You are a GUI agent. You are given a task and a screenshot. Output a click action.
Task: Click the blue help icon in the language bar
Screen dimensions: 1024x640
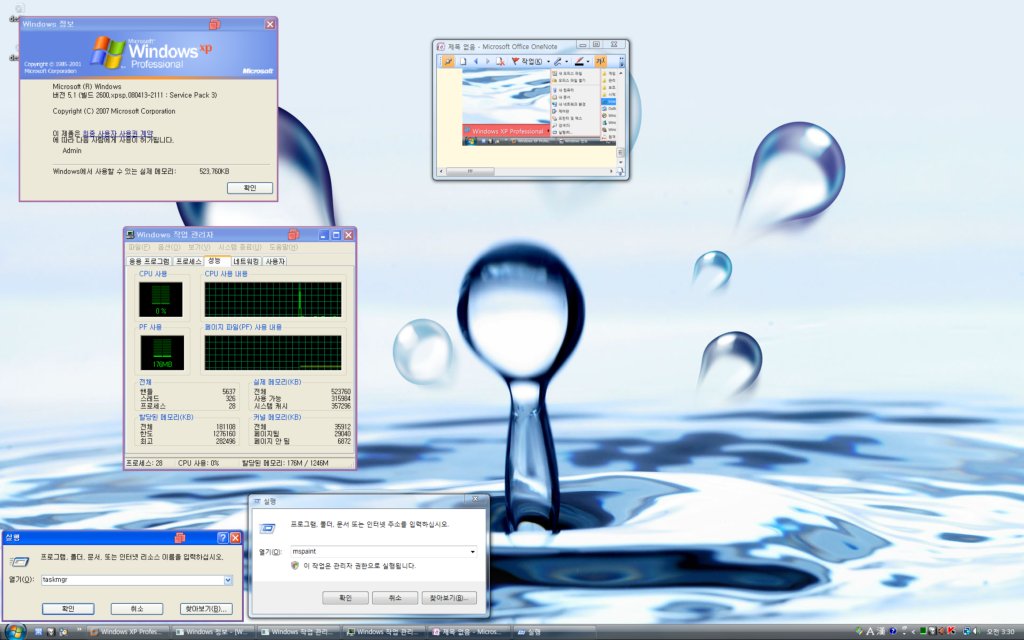(x=893, y=632)
